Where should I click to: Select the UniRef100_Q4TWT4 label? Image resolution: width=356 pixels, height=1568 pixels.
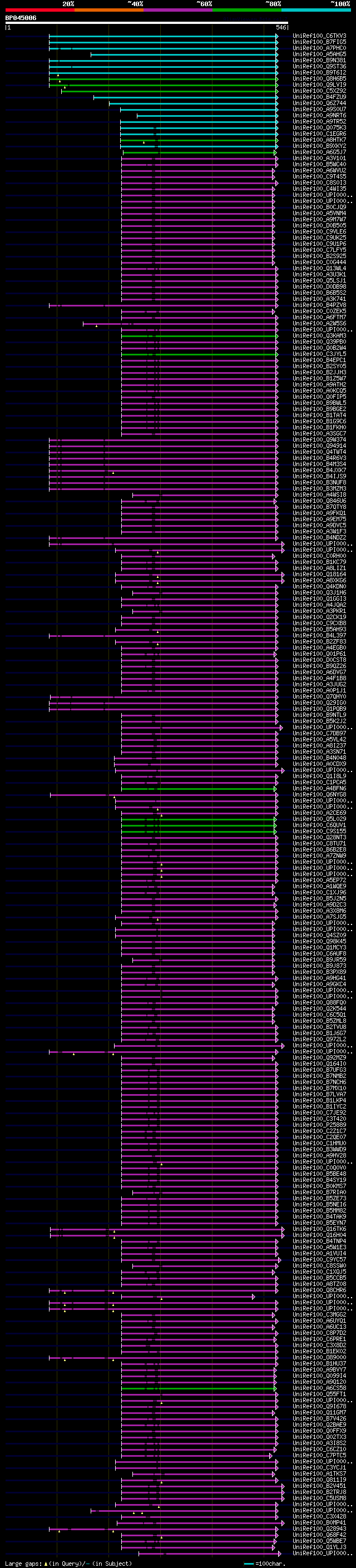click(x=319, y=452)
